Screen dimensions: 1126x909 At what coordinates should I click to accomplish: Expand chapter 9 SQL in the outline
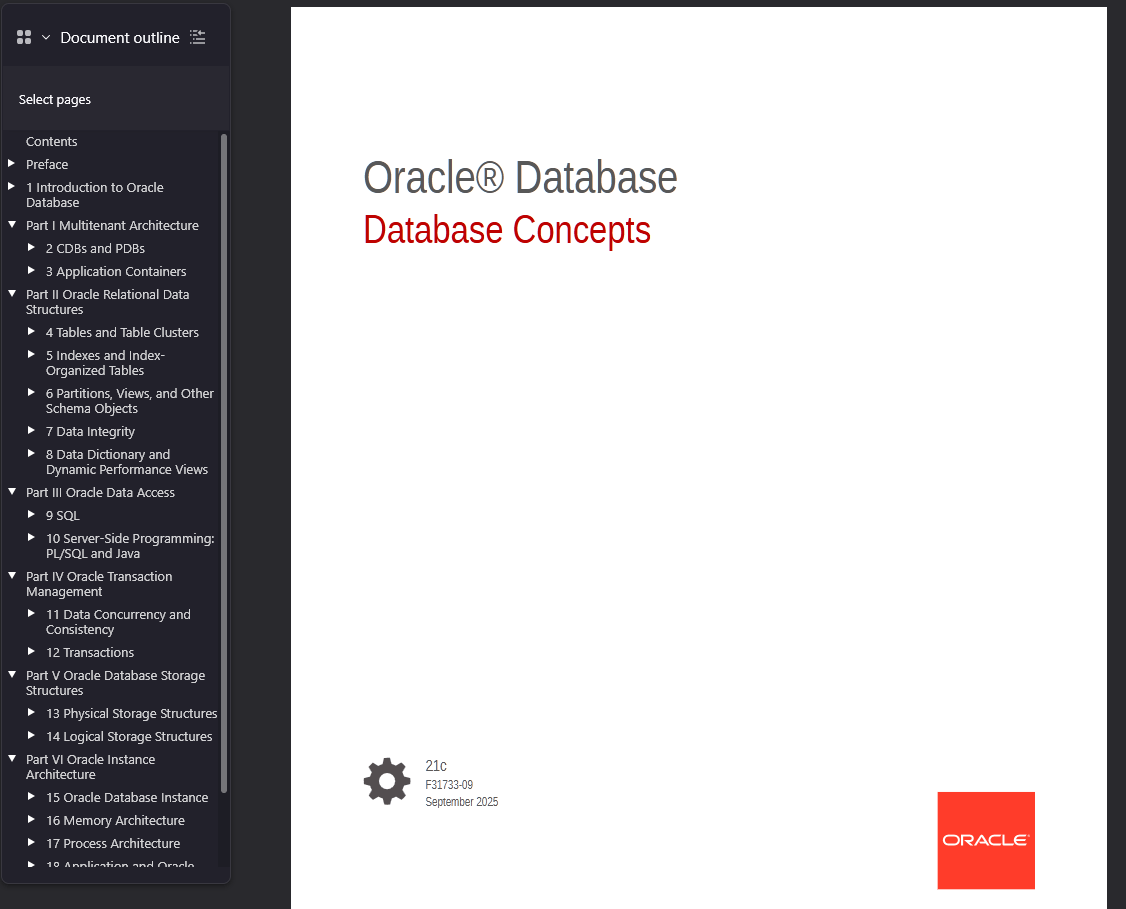pyautogui.click(x=32, y=515)
